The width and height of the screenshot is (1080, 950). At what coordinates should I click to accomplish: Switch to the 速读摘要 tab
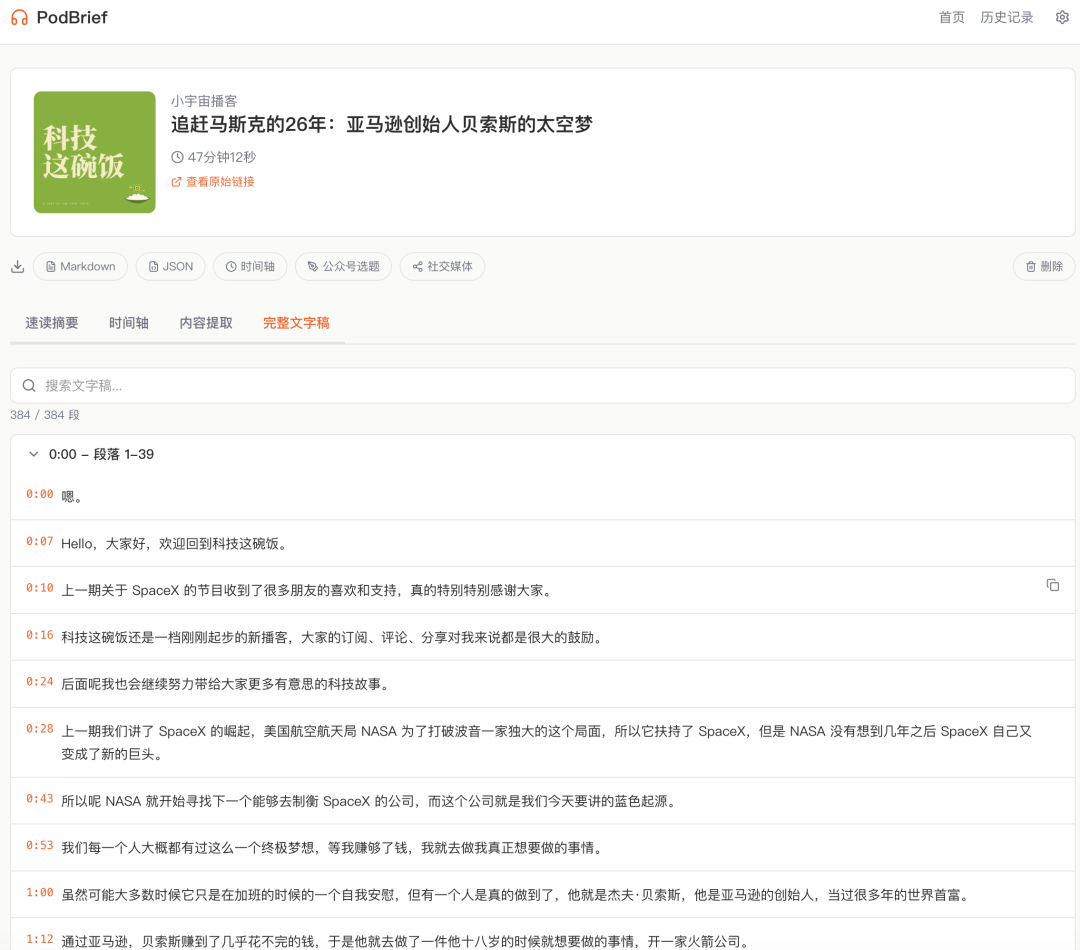pos(52,323)
